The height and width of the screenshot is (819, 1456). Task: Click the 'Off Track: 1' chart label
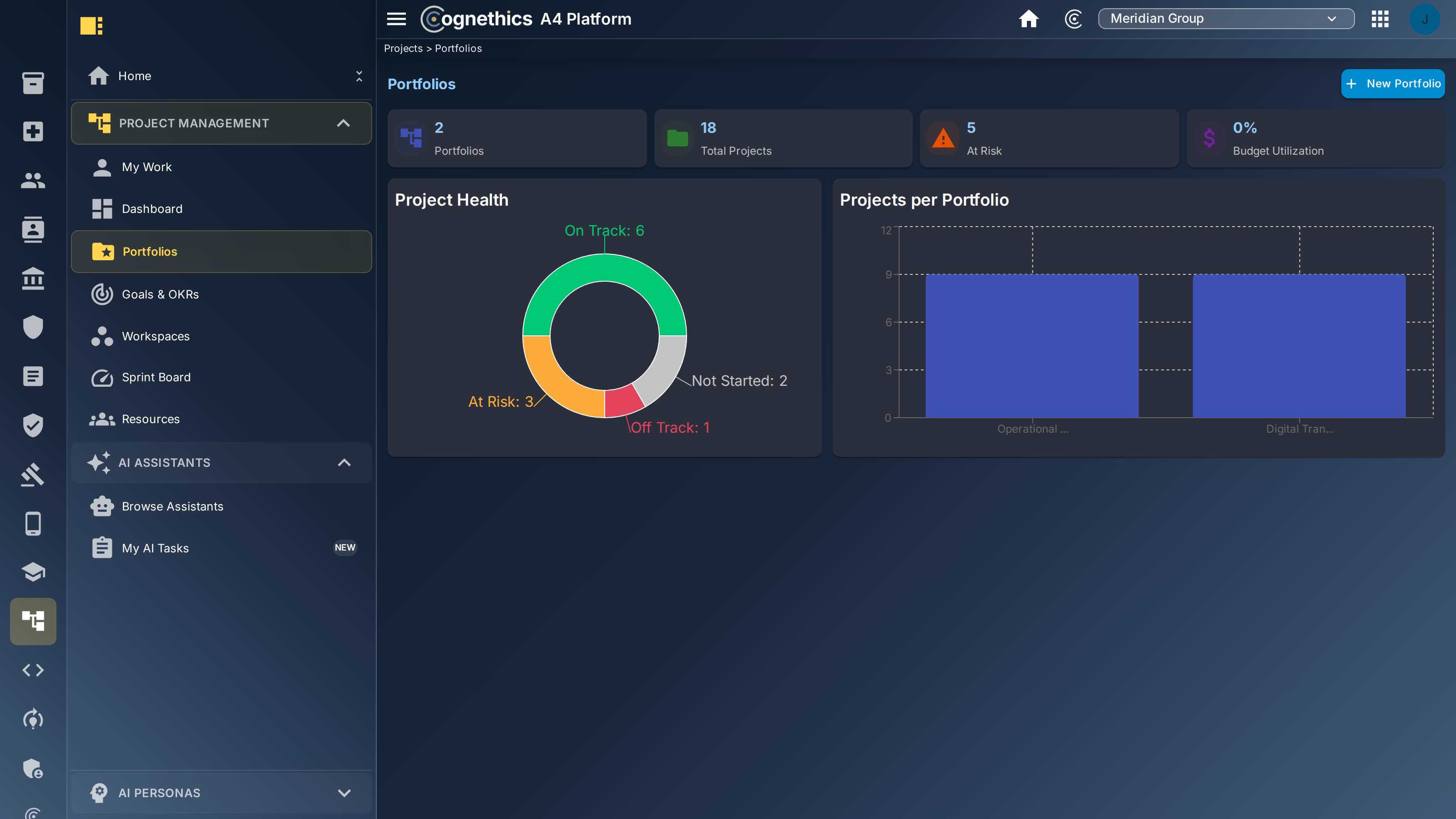[x=670, y=428]
